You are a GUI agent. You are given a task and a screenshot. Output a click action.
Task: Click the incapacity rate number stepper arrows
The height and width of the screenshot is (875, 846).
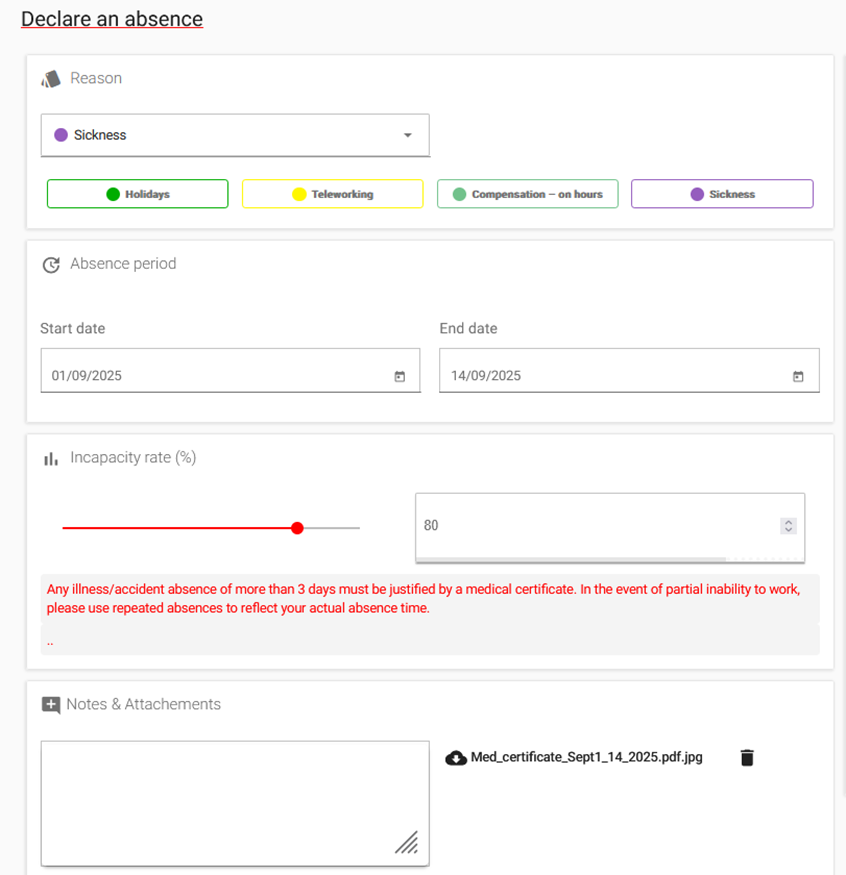coord(788,526)
